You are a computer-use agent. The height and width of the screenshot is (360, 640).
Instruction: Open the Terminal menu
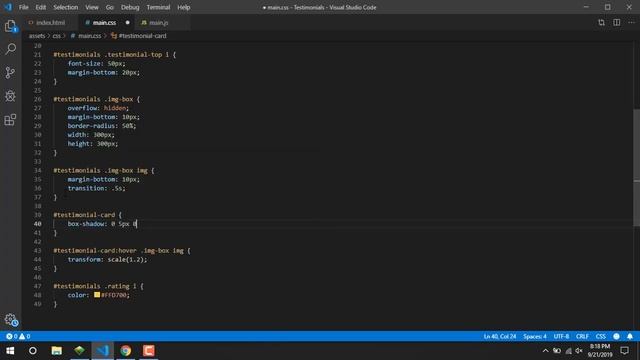point(158,7)
